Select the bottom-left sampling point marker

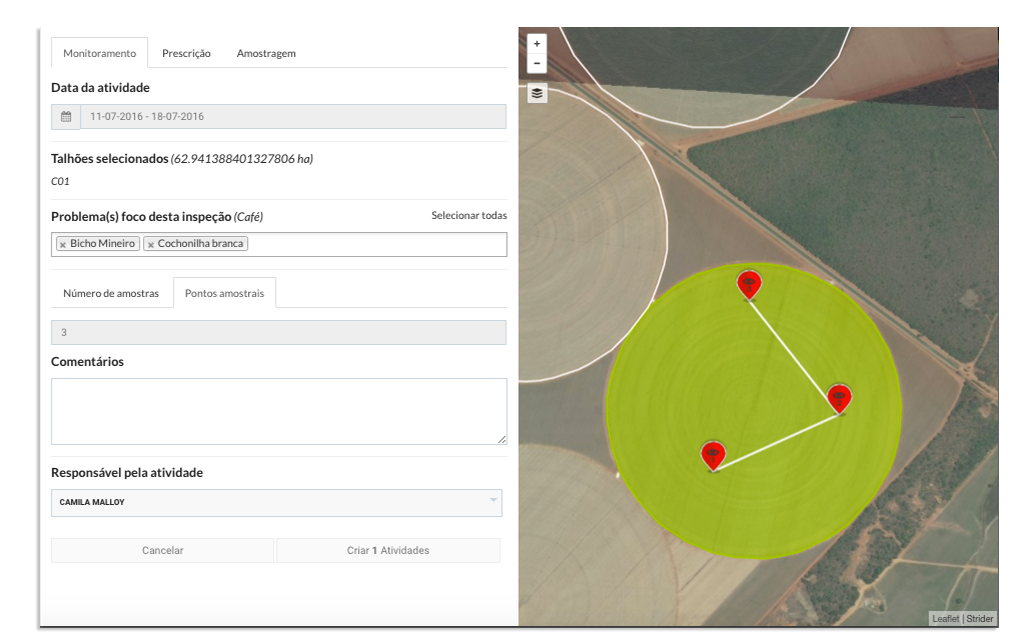713,456
